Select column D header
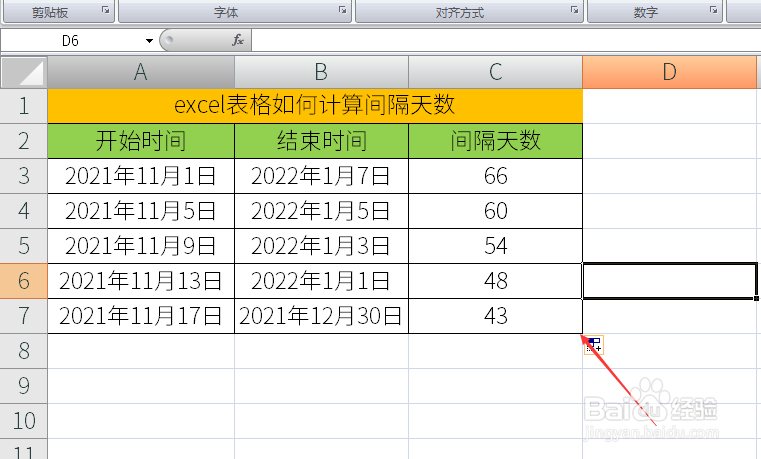 pyautogui.click(x=669, y=72)
